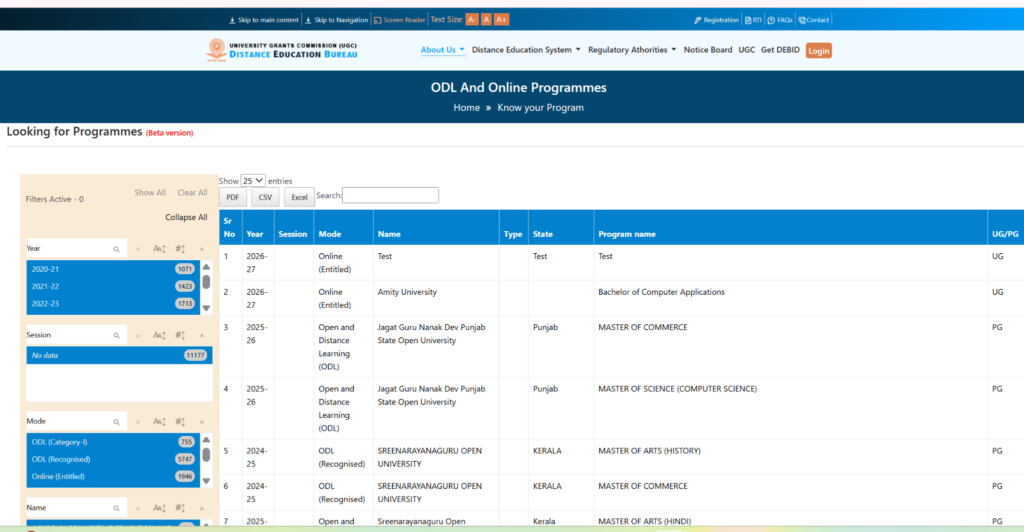The height and width of the screenshot is (532, 1024).
Task: Click the search icon in Mode filter
Action: coord(116,422)
